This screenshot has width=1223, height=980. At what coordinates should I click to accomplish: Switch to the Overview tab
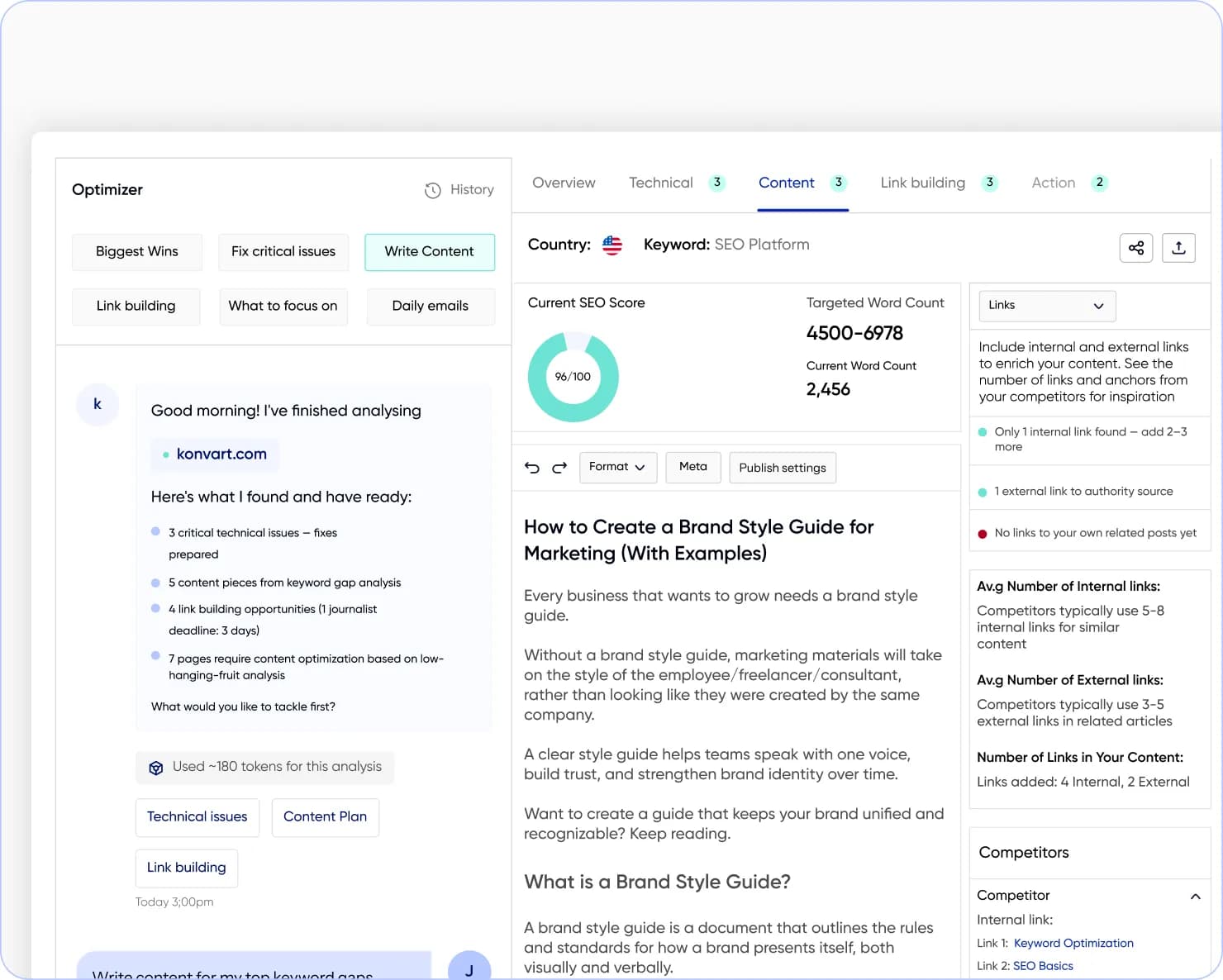tap(564, 183)
